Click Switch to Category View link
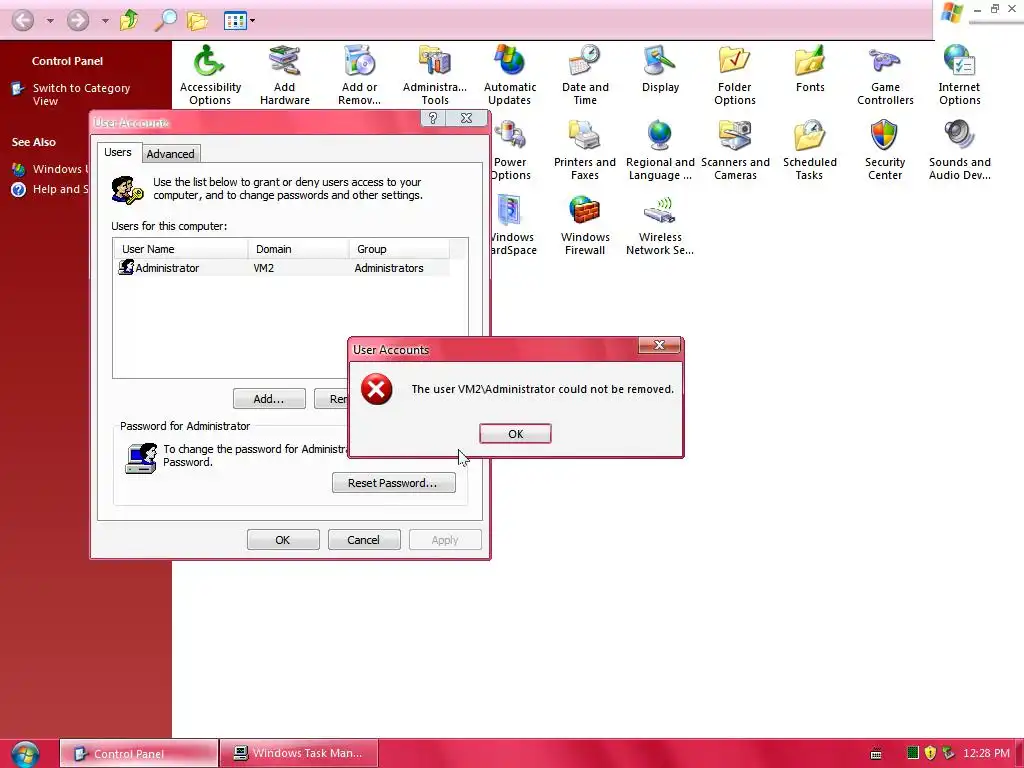This screenshot has width=1024, height=768. (81, 94)
